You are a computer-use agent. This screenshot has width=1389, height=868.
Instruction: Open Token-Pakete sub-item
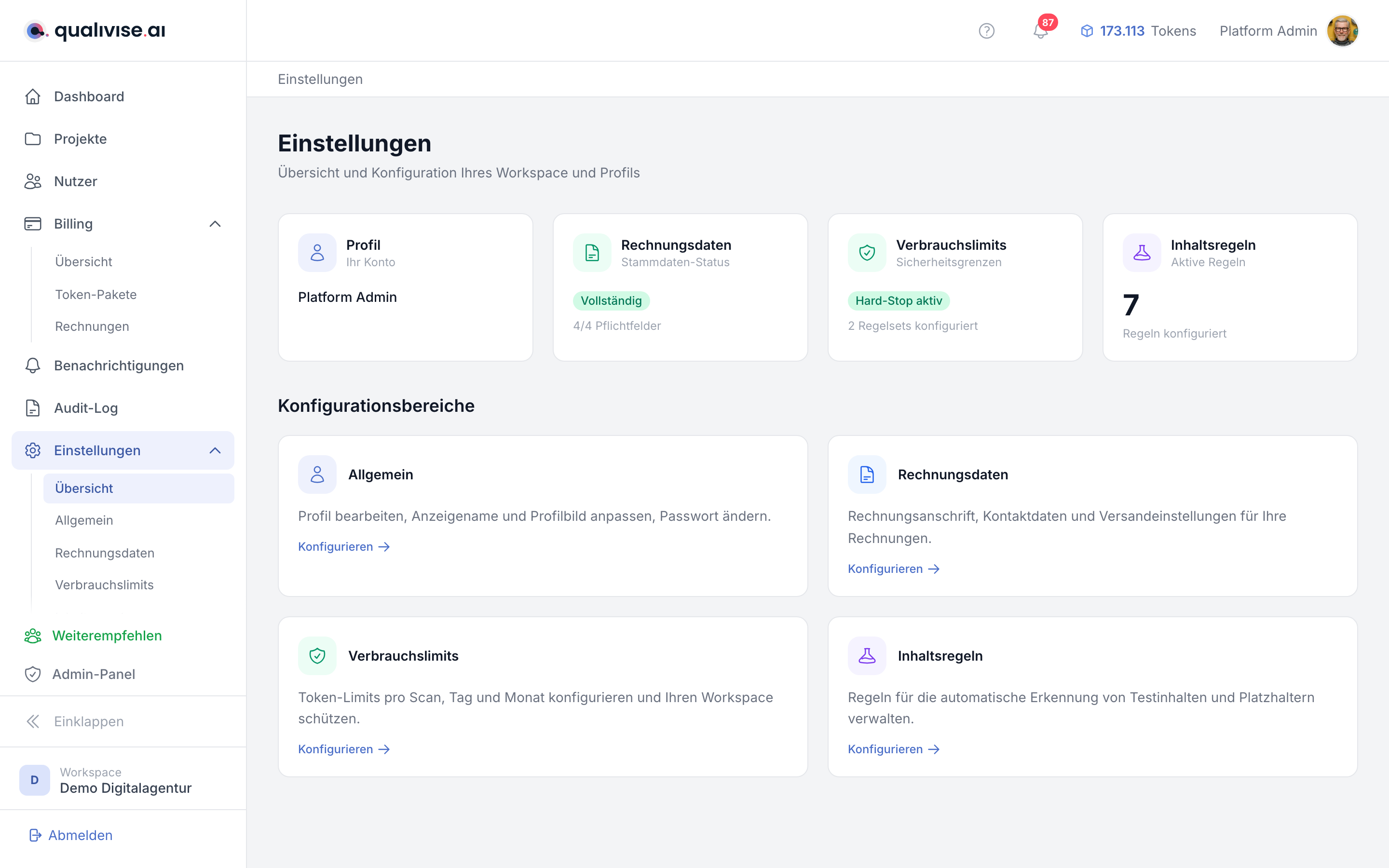click(x=138, y=295)
